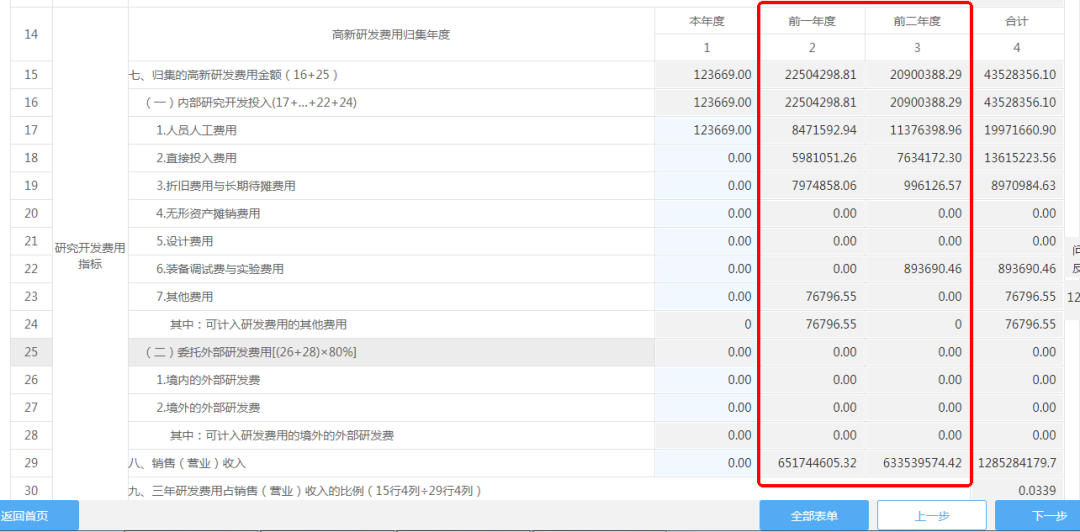Select 本年度 cell for 无形资产摊销费用
The width and height of the screenshot is (1080, 532).
pos(707,213)
